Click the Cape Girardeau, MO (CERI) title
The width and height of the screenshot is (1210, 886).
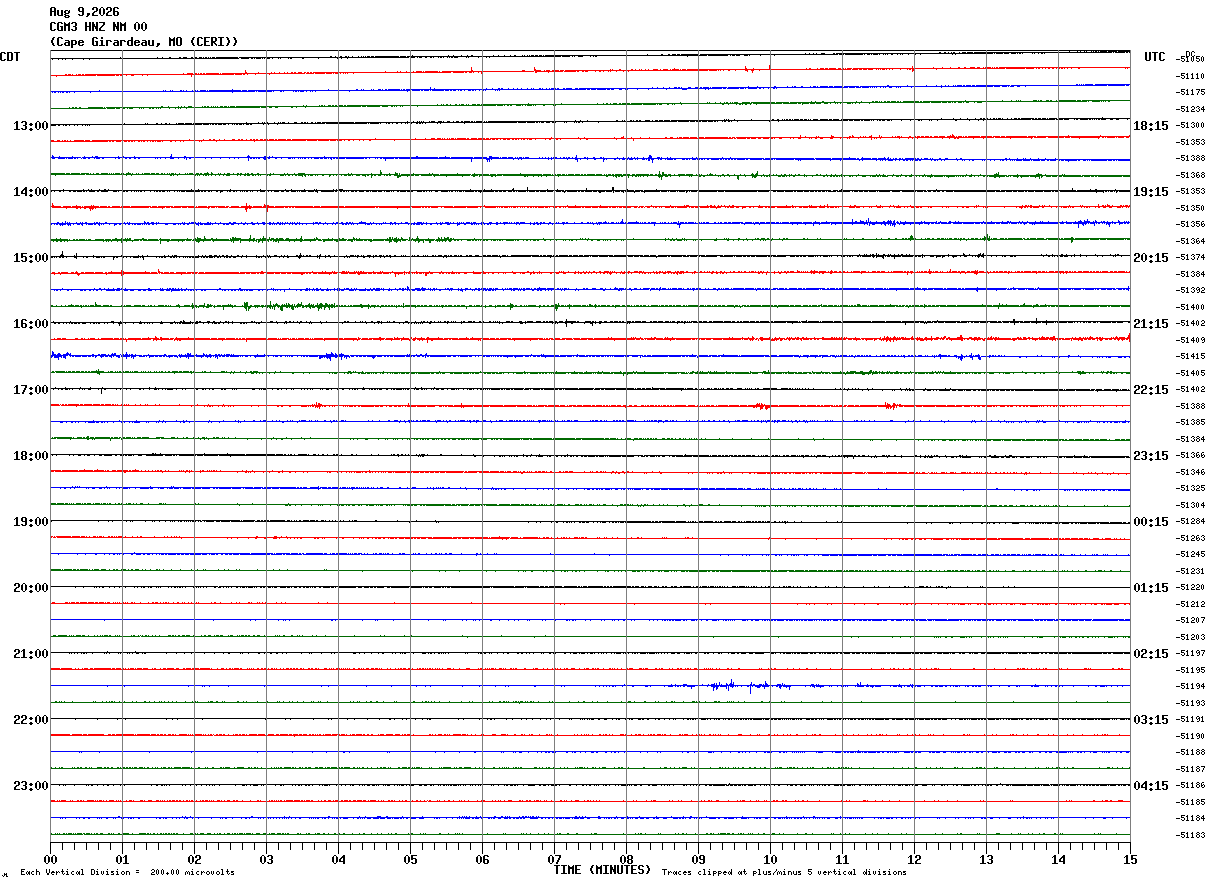[x=144, y=42]
